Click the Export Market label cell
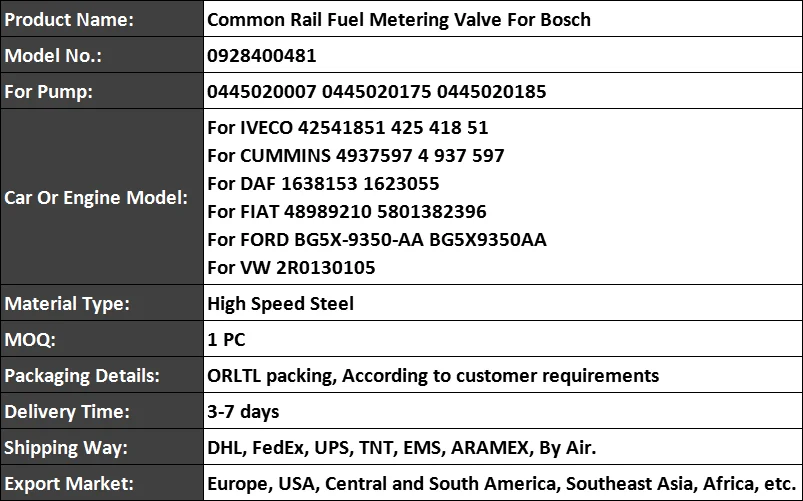This screenshot has height=501, width=803. (102, 483)
